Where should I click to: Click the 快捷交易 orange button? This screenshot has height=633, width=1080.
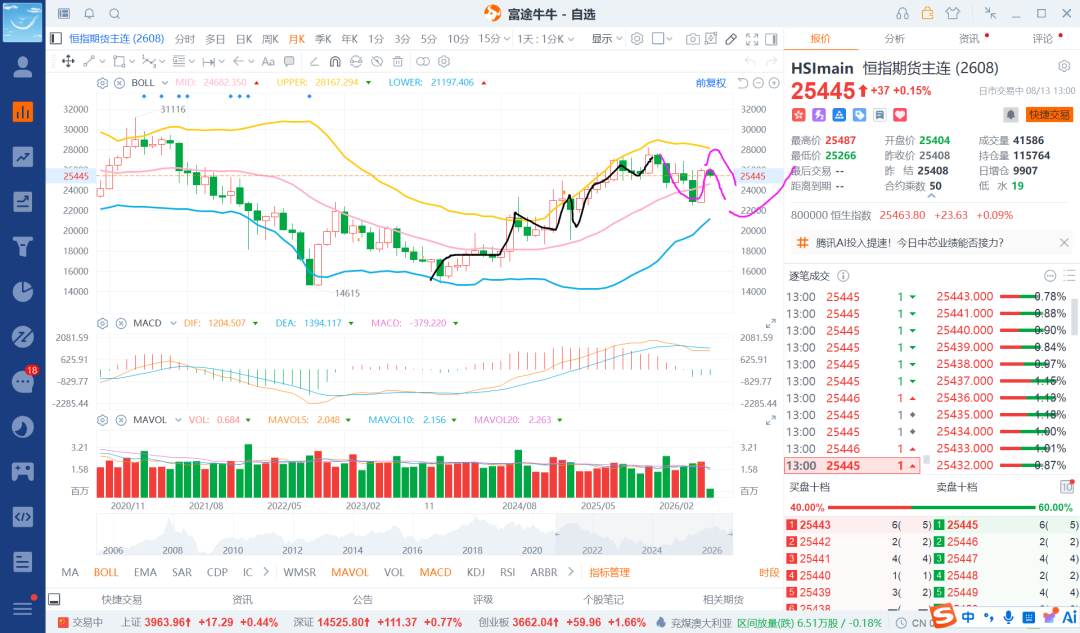tap(1049, 115)
